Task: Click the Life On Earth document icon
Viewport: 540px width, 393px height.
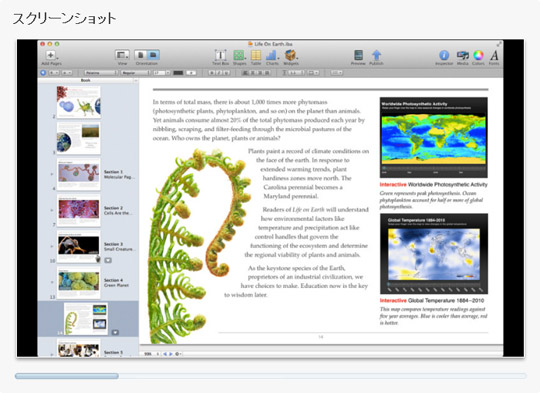Action: pos(250,44)
